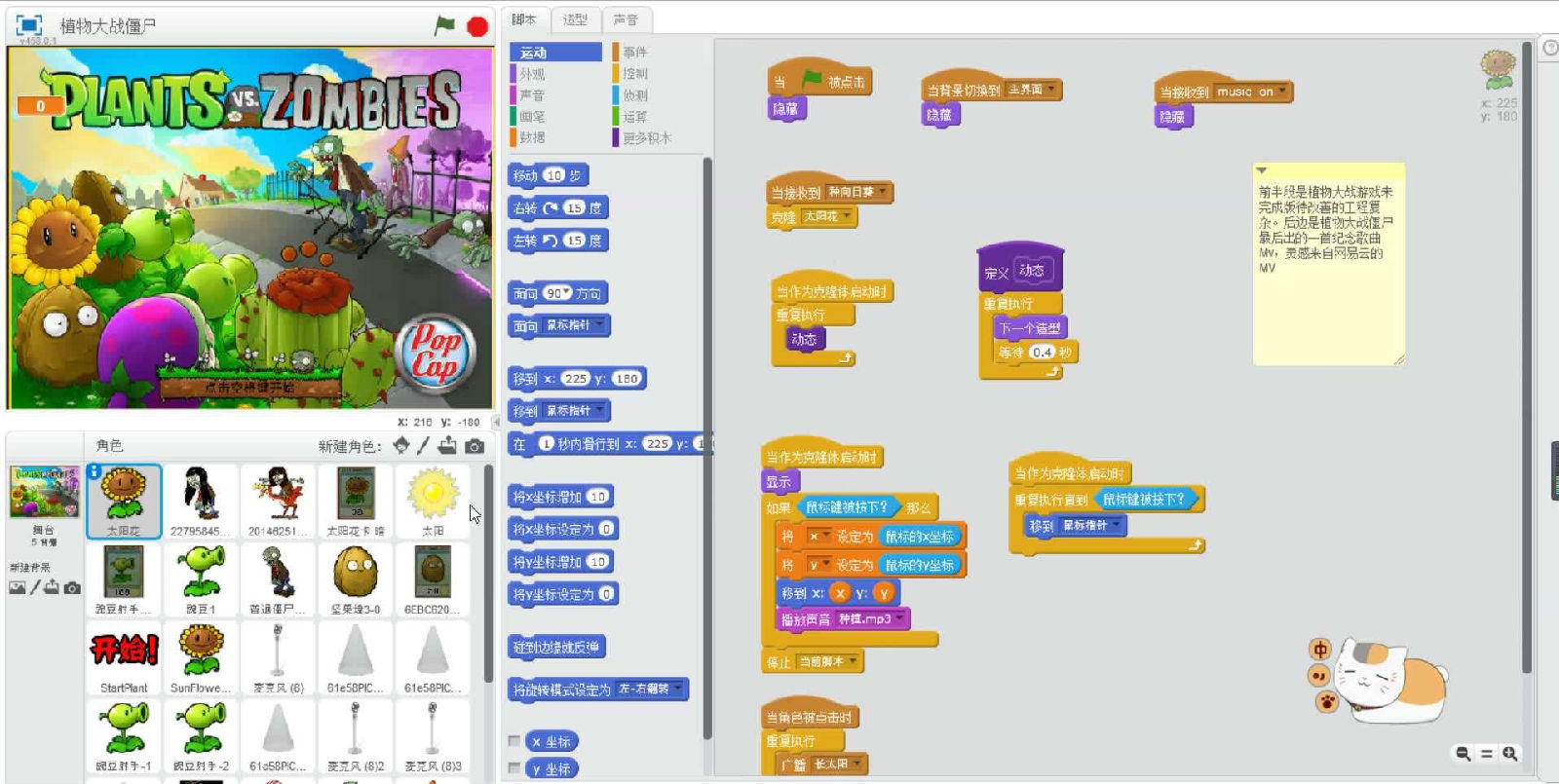Click the 碰到边缘就反弹 block
Viewport: 1559px width, 784px height.
pyautogui.click(x=555, y=647)
